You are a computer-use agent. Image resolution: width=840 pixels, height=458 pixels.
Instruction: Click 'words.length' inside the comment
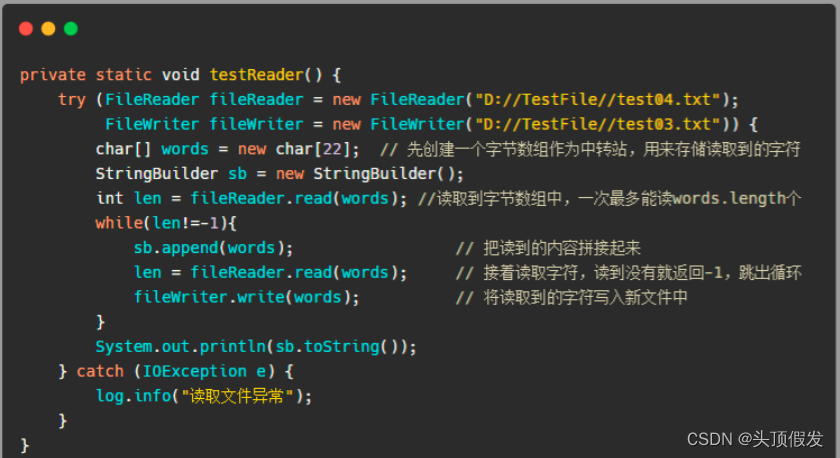click(729, 198)
